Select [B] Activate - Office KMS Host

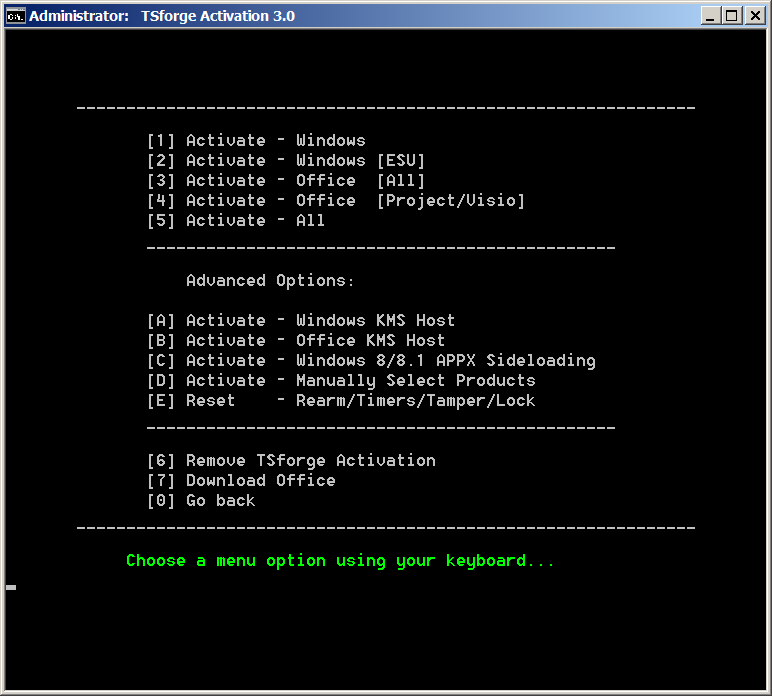296,341
